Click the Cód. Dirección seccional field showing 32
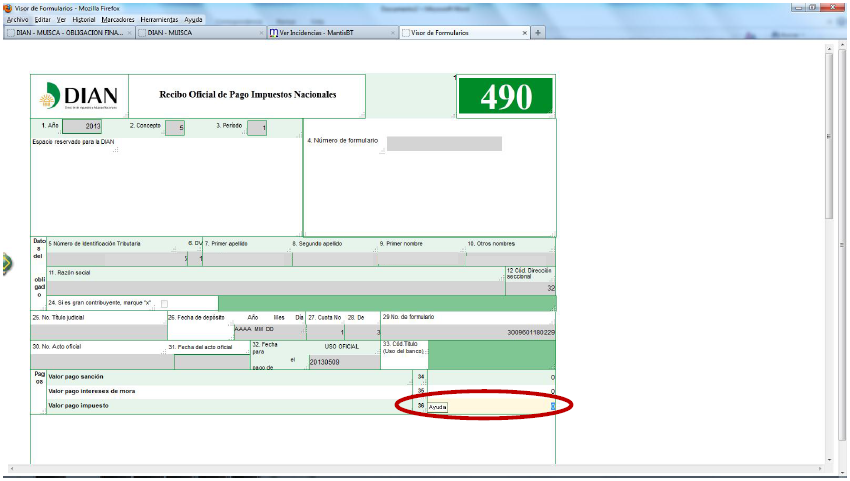The width and height of the screenshot is (850, 481). (530, 288)
